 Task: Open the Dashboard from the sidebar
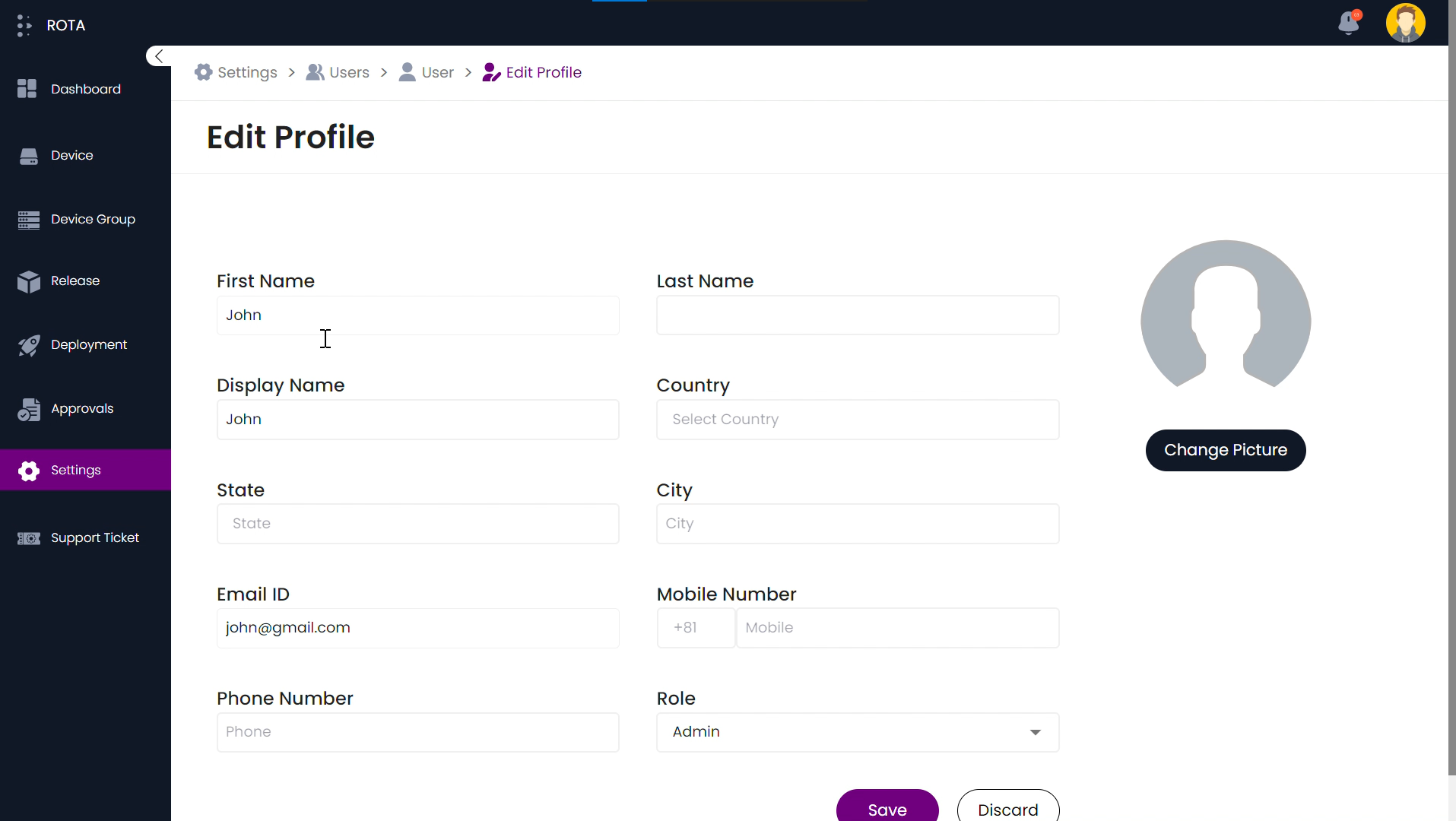85,89
